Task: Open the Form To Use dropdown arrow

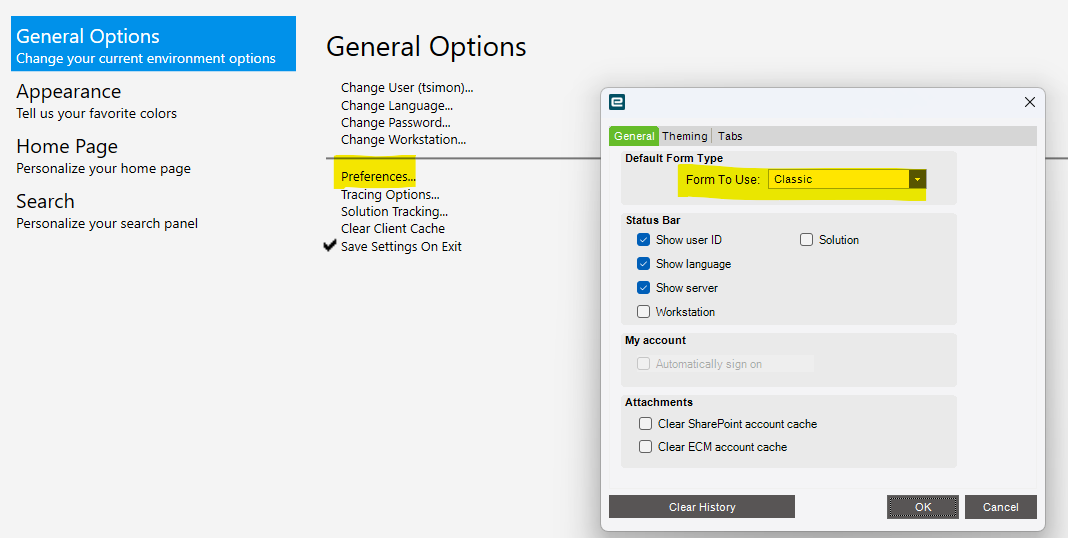Action: point(917,179)
